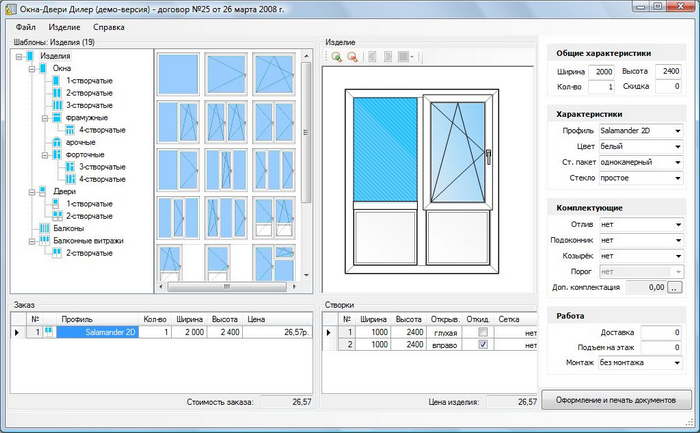
Task: Click the Ширина width input field
Action: click(603, 72)
